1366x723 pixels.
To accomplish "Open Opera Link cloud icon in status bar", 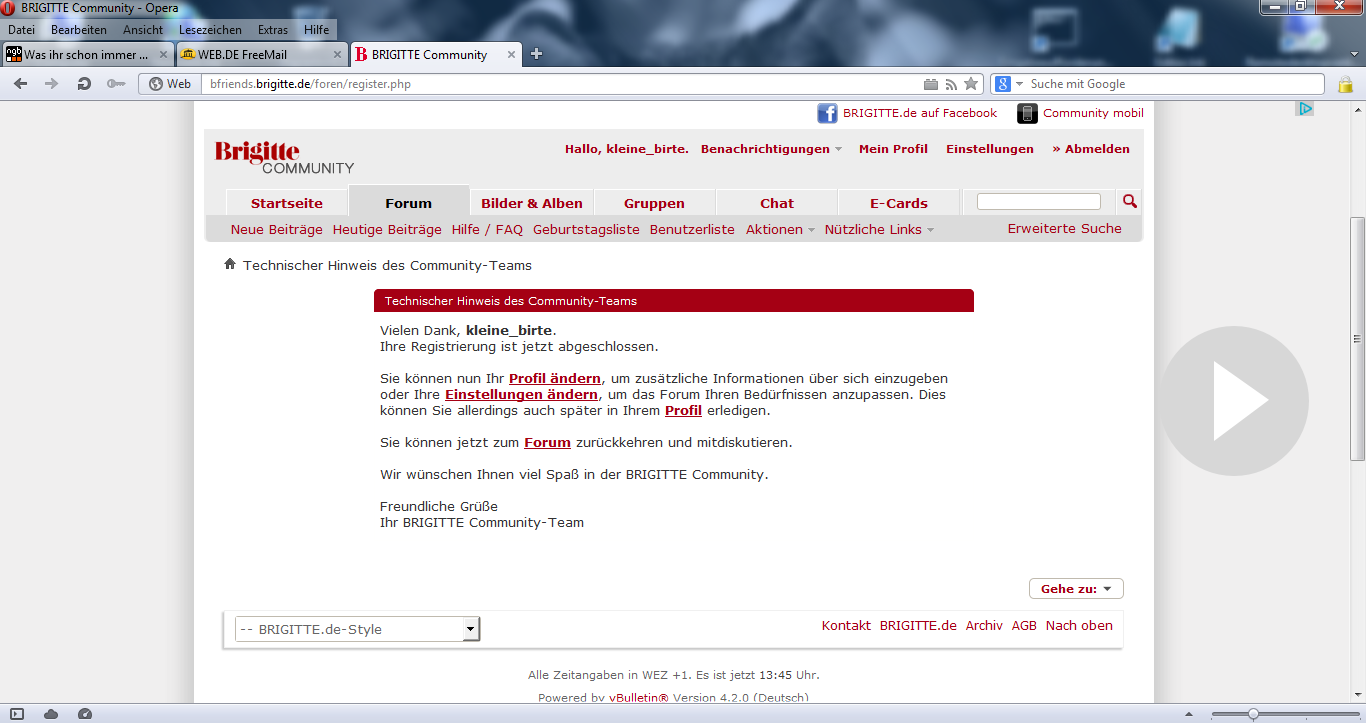I will coord(51,714).
